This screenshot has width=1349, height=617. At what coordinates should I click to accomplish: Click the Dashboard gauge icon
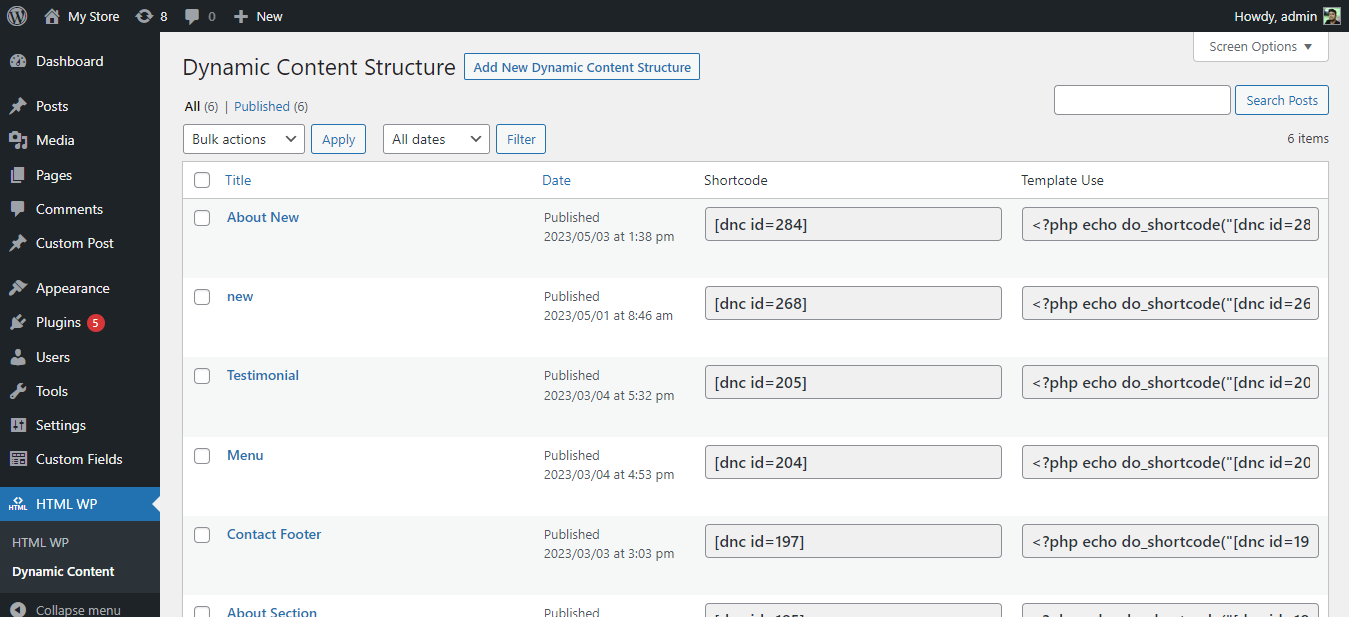pyautogui.click(x=18, y=61)
